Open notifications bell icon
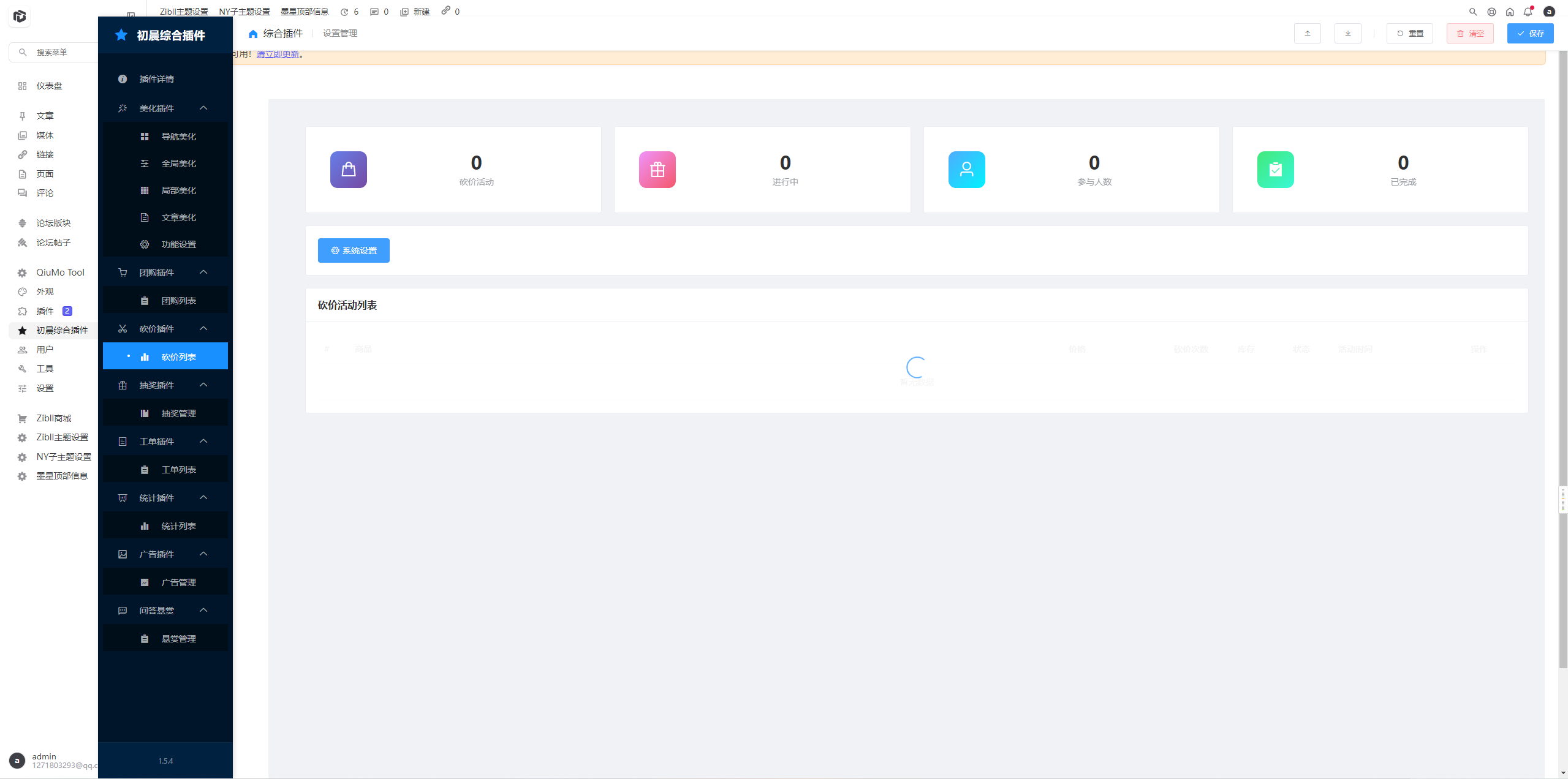This screenshot has height=779, width=1568. (x=1528, y=12)
